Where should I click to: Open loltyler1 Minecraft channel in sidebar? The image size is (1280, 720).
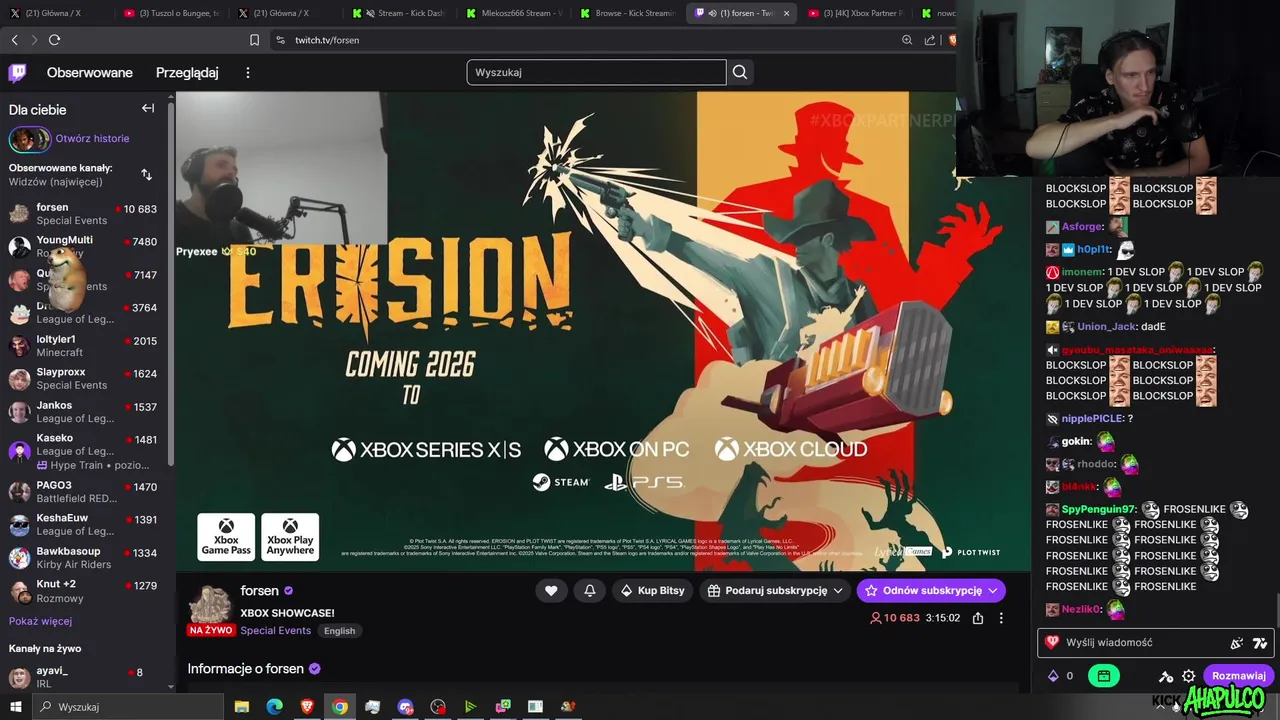point(83,346)
